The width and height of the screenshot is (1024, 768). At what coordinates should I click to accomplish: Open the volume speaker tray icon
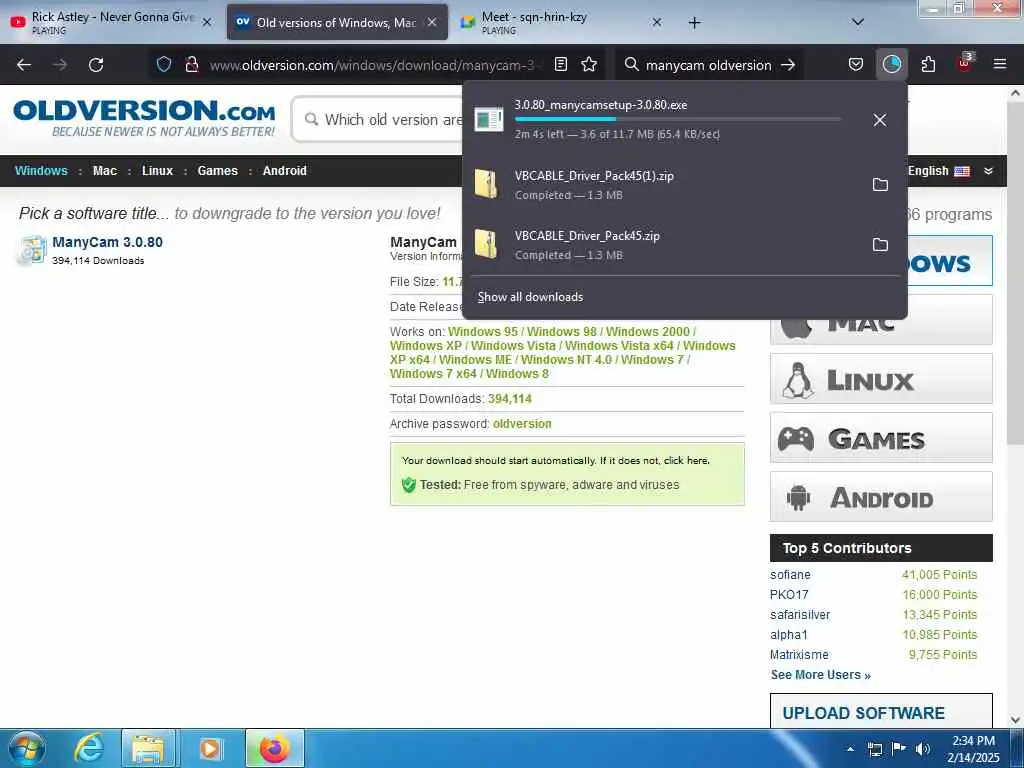tap(923, 749)
